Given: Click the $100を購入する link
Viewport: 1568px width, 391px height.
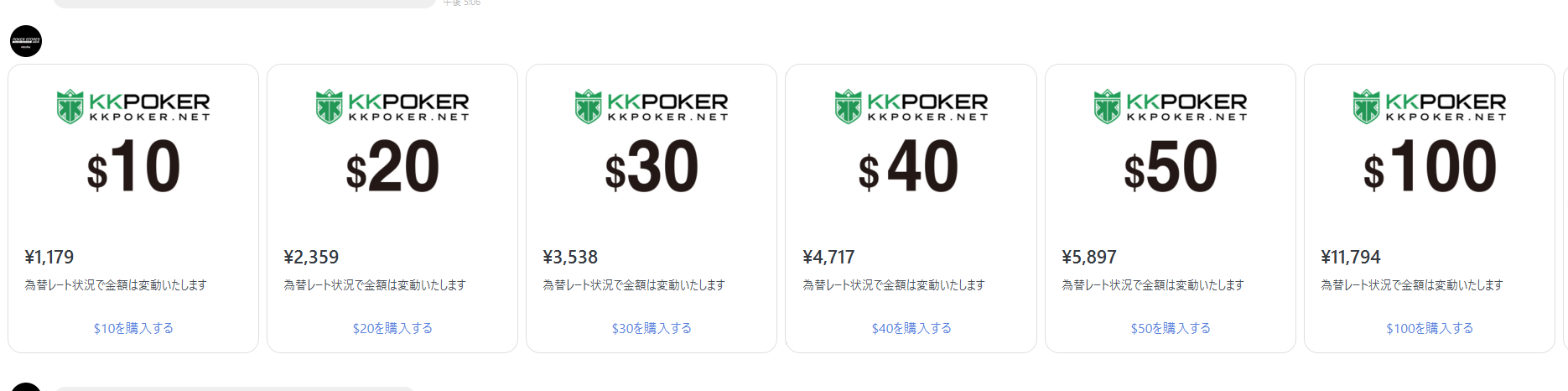Looking at the screenshot, I should tap(1430, 328).
